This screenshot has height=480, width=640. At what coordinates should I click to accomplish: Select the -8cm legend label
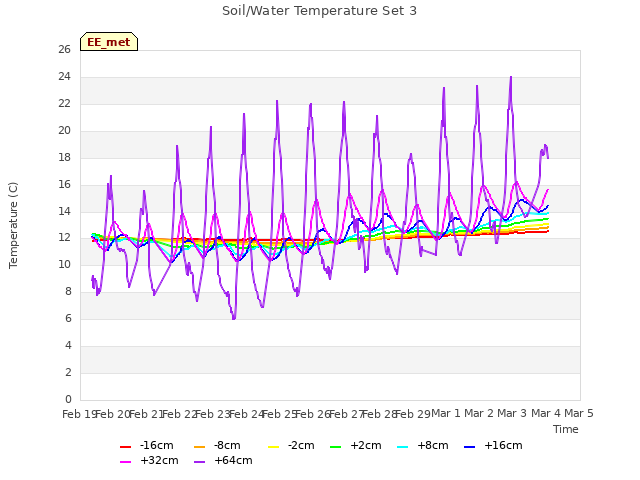coord(227,445)
